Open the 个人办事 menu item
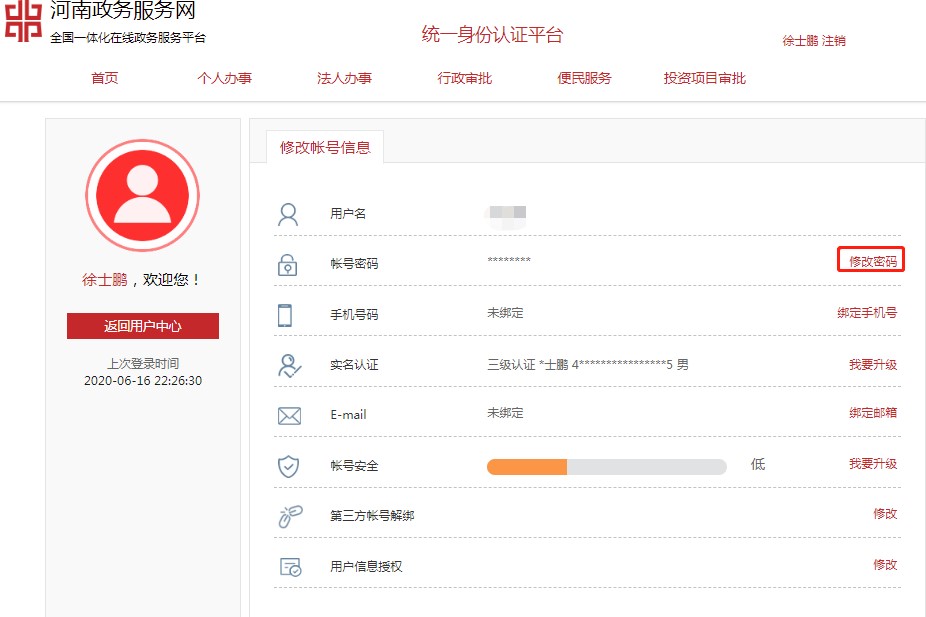The image size is (926, 617). [225, 78]
